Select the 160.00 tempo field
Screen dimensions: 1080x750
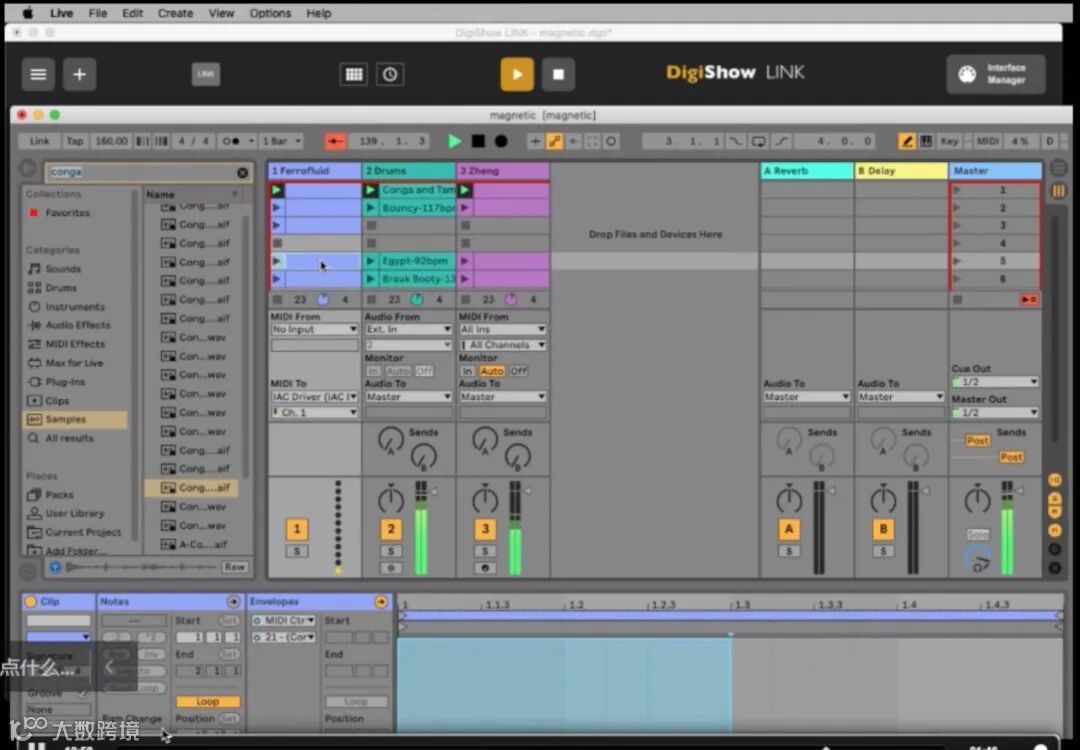(x=111, y=141)
